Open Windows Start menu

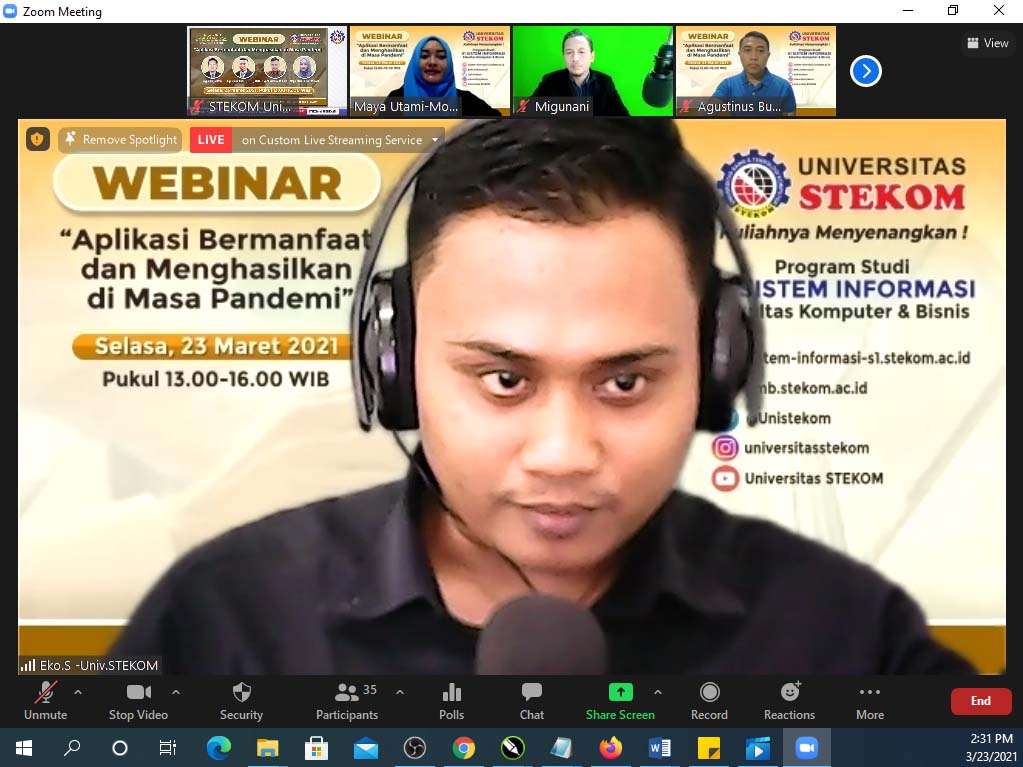23,747
